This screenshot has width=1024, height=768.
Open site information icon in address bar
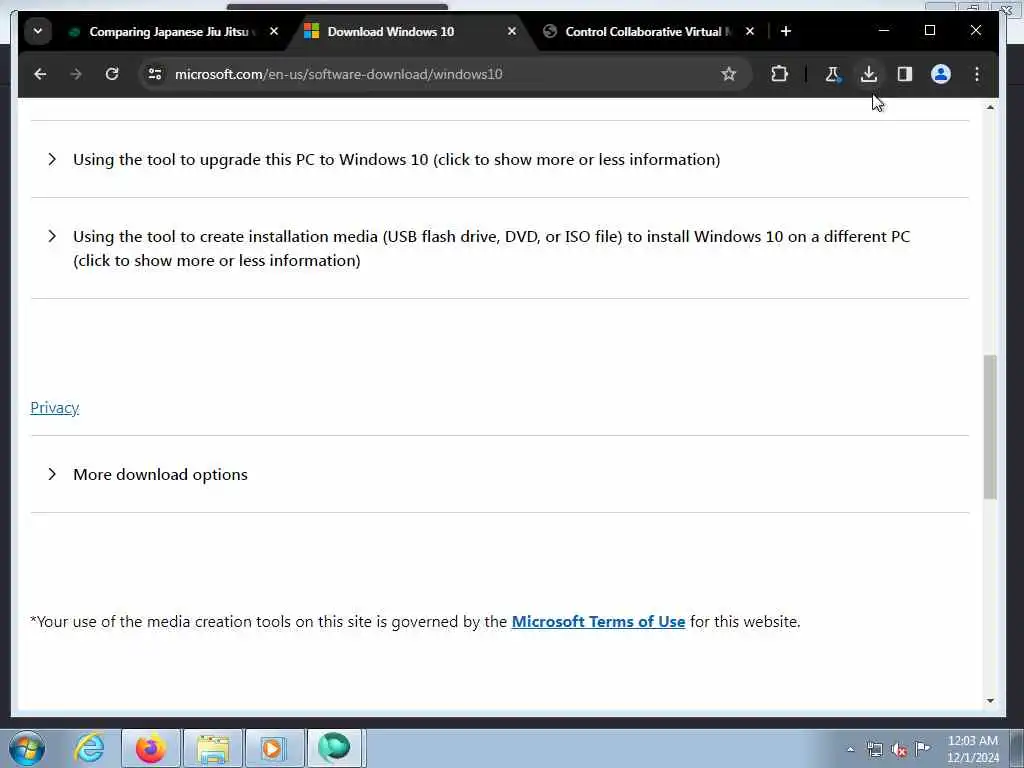[x=155, y=74]
